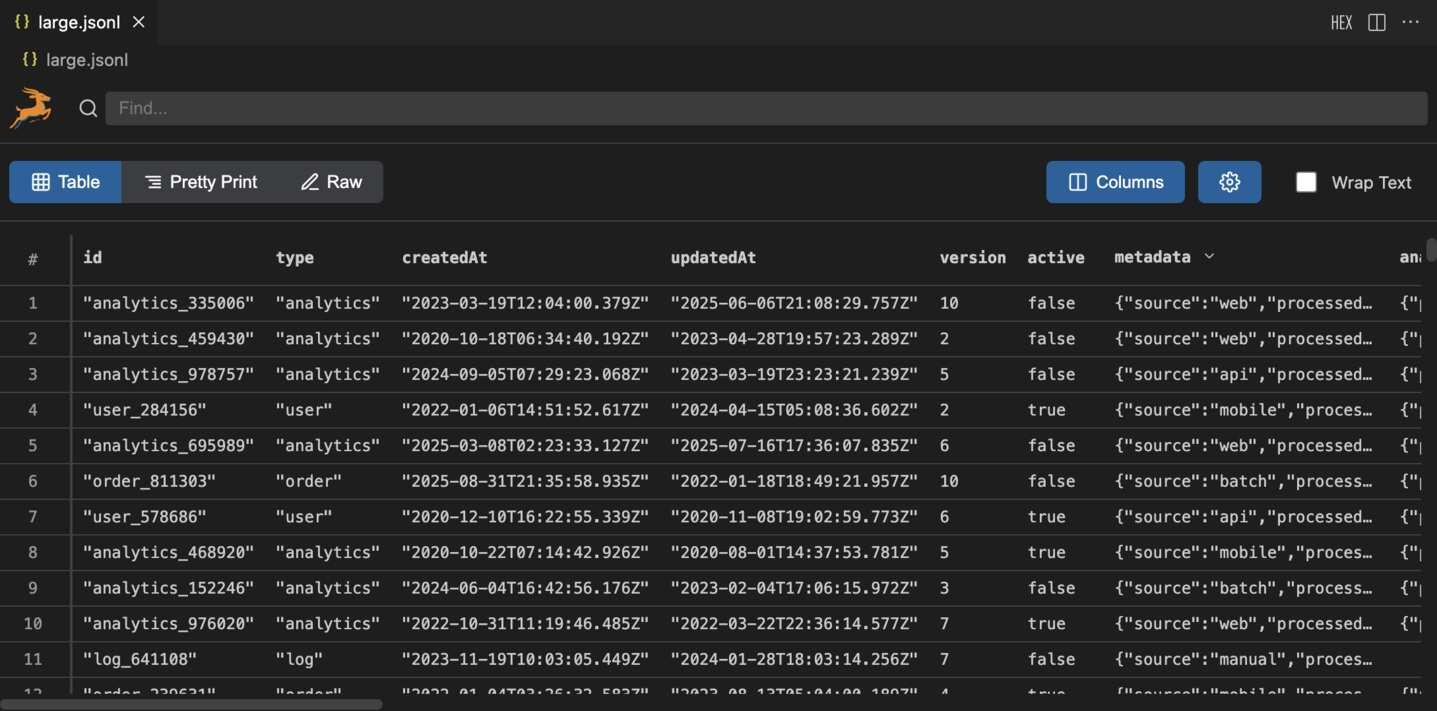Select cell "user_578686"

pos(144,517)
